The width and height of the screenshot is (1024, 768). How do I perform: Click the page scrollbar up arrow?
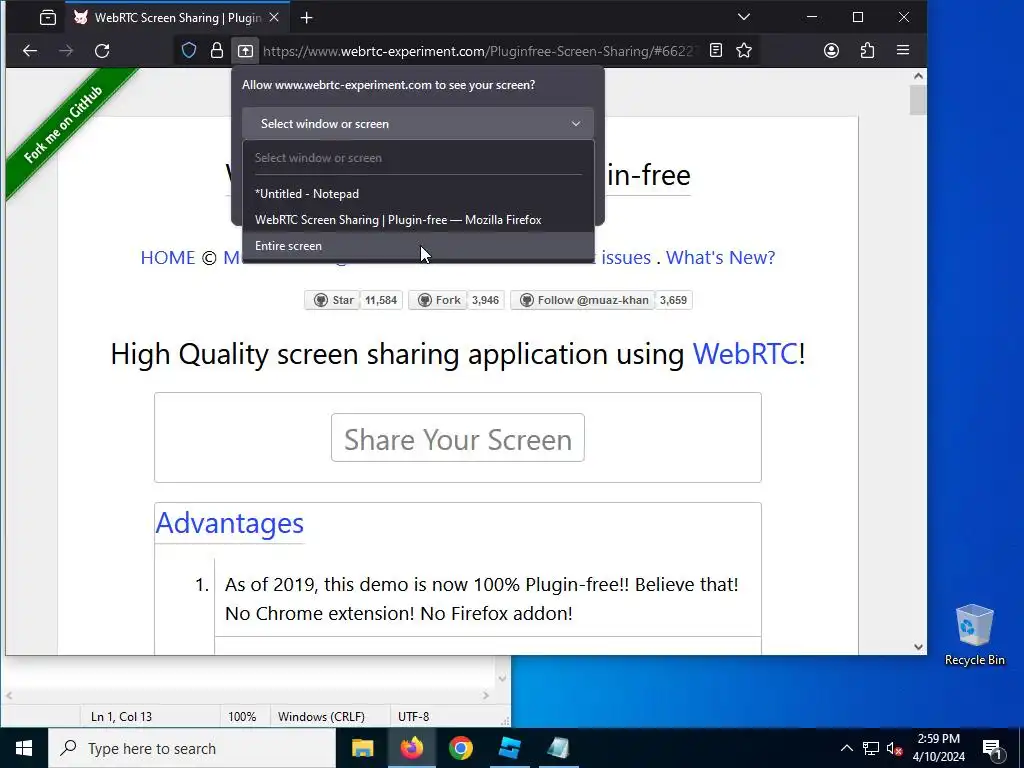point(918,76)
